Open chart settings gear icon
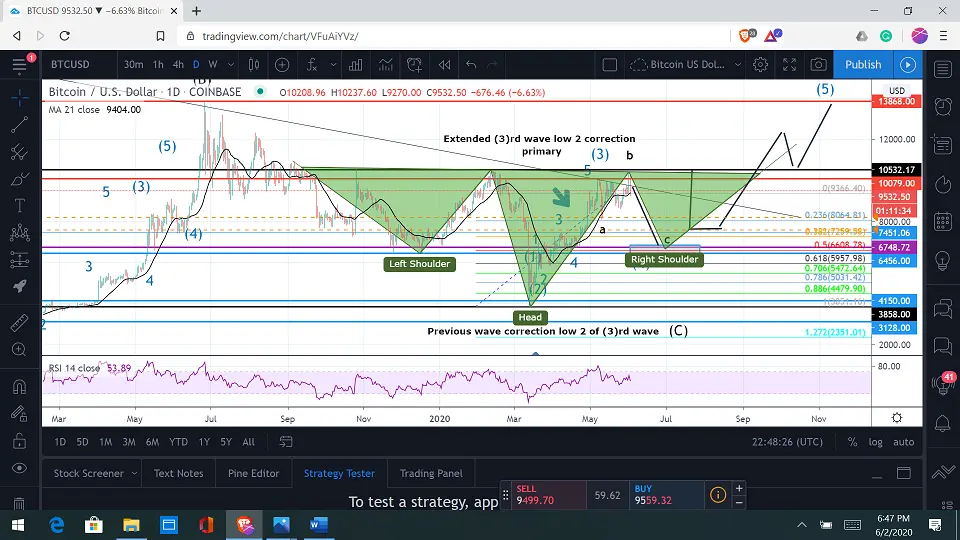This screenshot has height=540, width=960. pyautogui.click(x=760, y=65)
